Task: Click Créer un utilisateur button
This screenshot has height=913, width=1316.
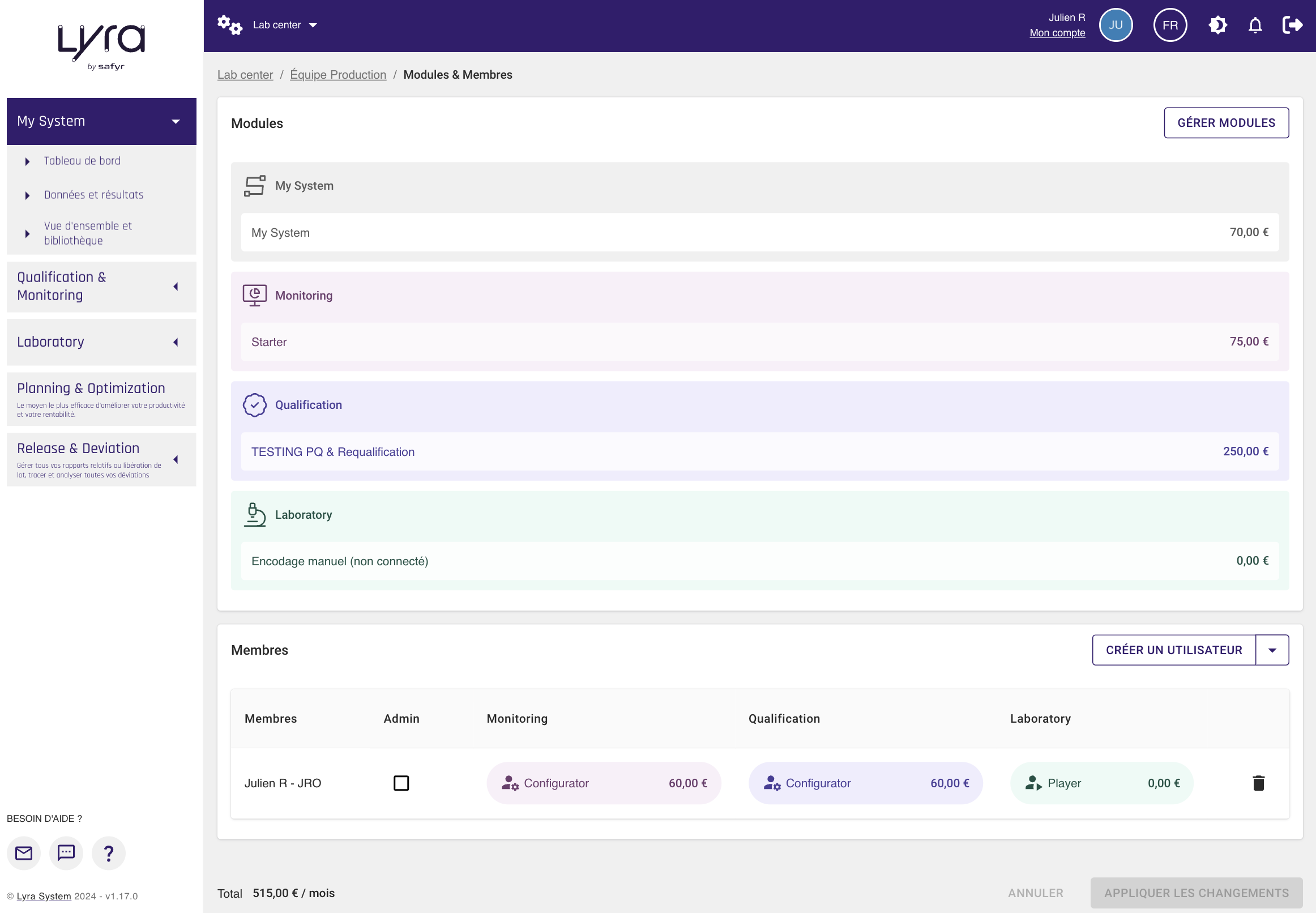Action: pos(1174,650)
